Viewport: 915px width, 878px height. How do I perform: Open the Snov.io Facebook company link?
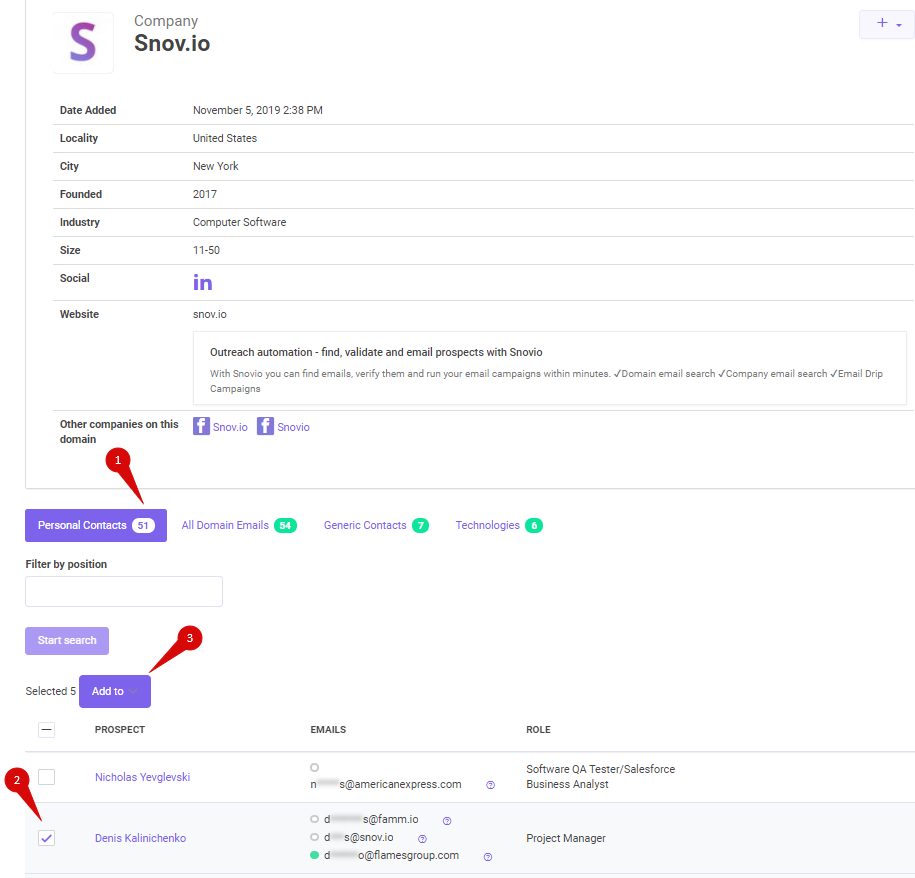pos(230,427)
